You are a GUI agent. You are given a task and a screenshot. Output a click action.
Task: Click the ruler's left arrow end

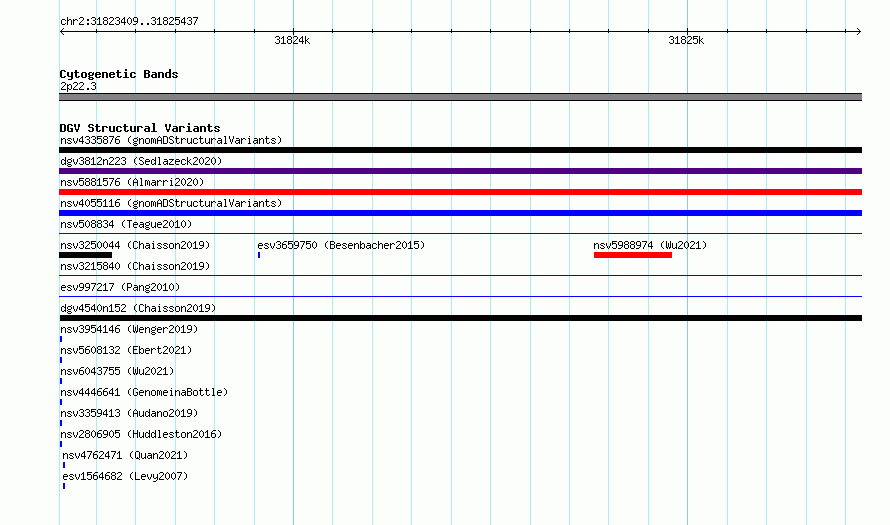(x=62, y=32)
